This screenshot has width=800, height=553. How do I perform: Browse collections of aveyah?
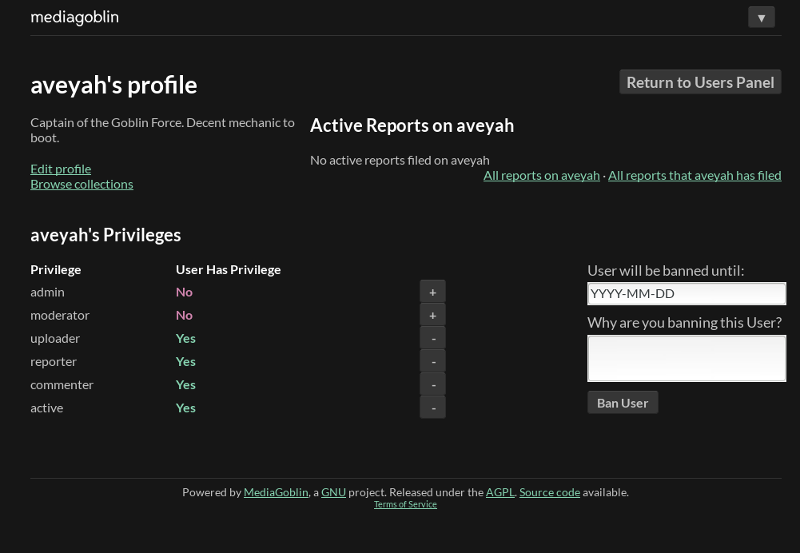tap(82, 184)
